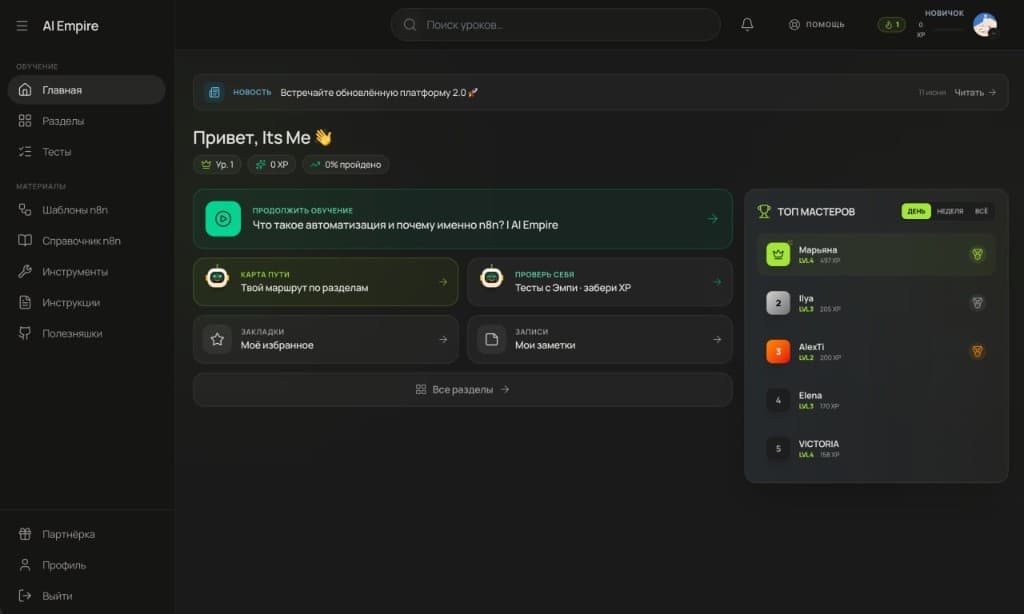
Task: Open Закладки Моё избранное card
Action: [x=326, y=339]
